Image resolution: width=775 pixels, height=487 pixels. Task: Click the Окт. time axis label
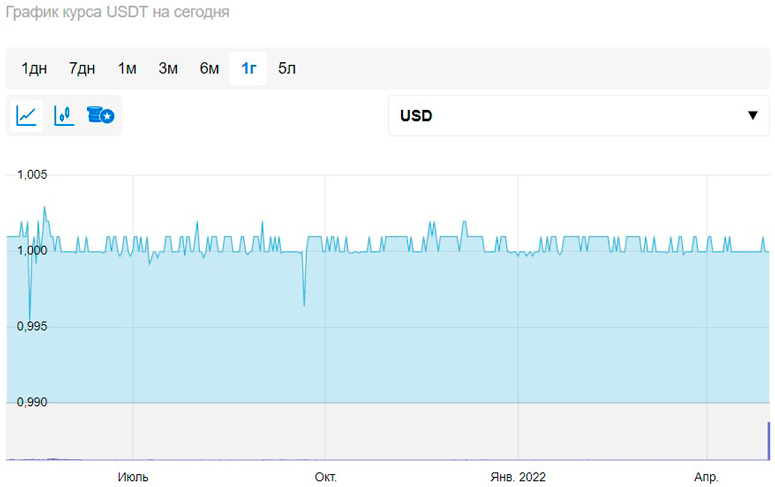point(325,477)
